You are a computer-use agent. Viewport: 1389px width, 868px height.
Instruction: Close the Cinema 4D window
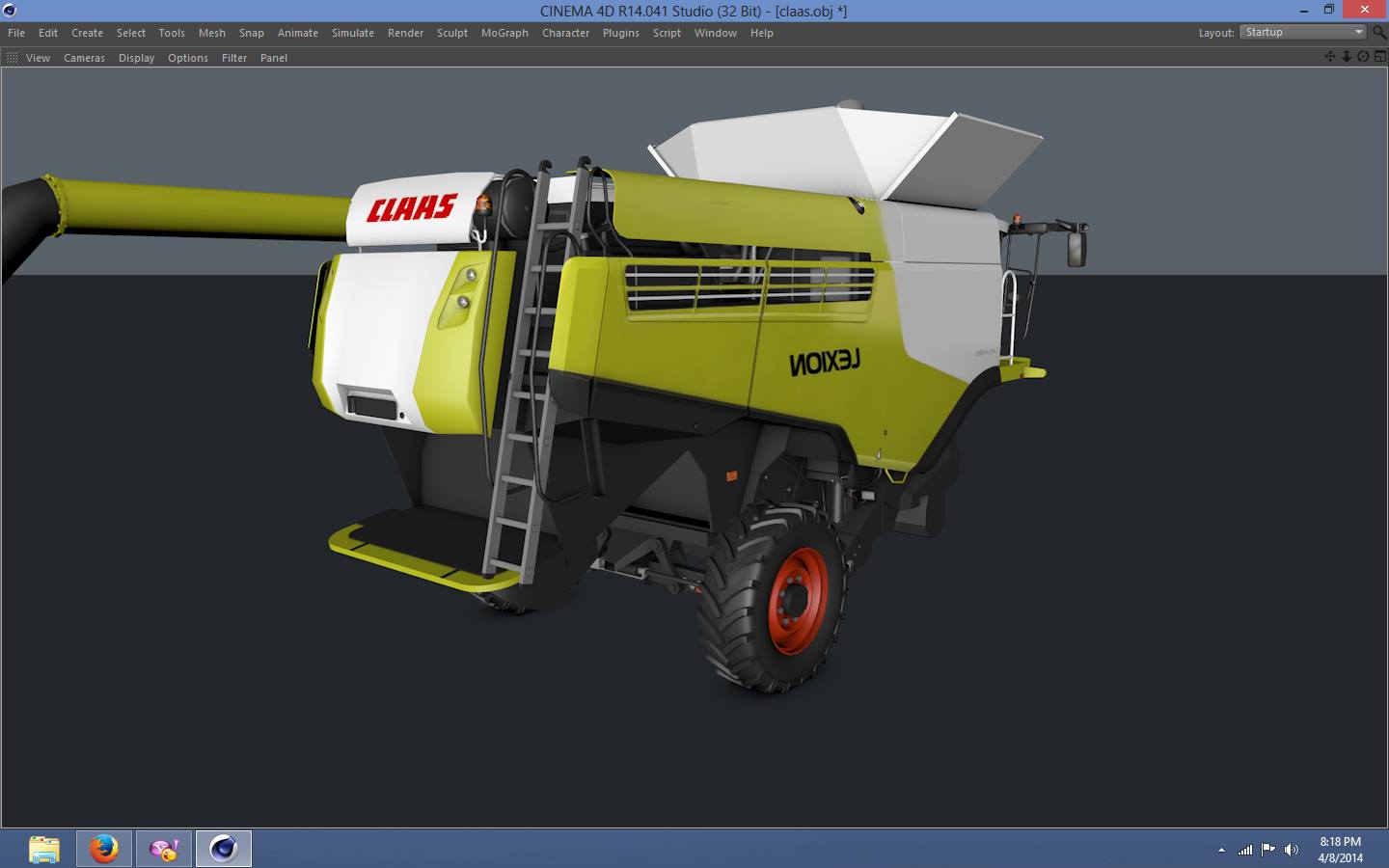click(1365, 10)
